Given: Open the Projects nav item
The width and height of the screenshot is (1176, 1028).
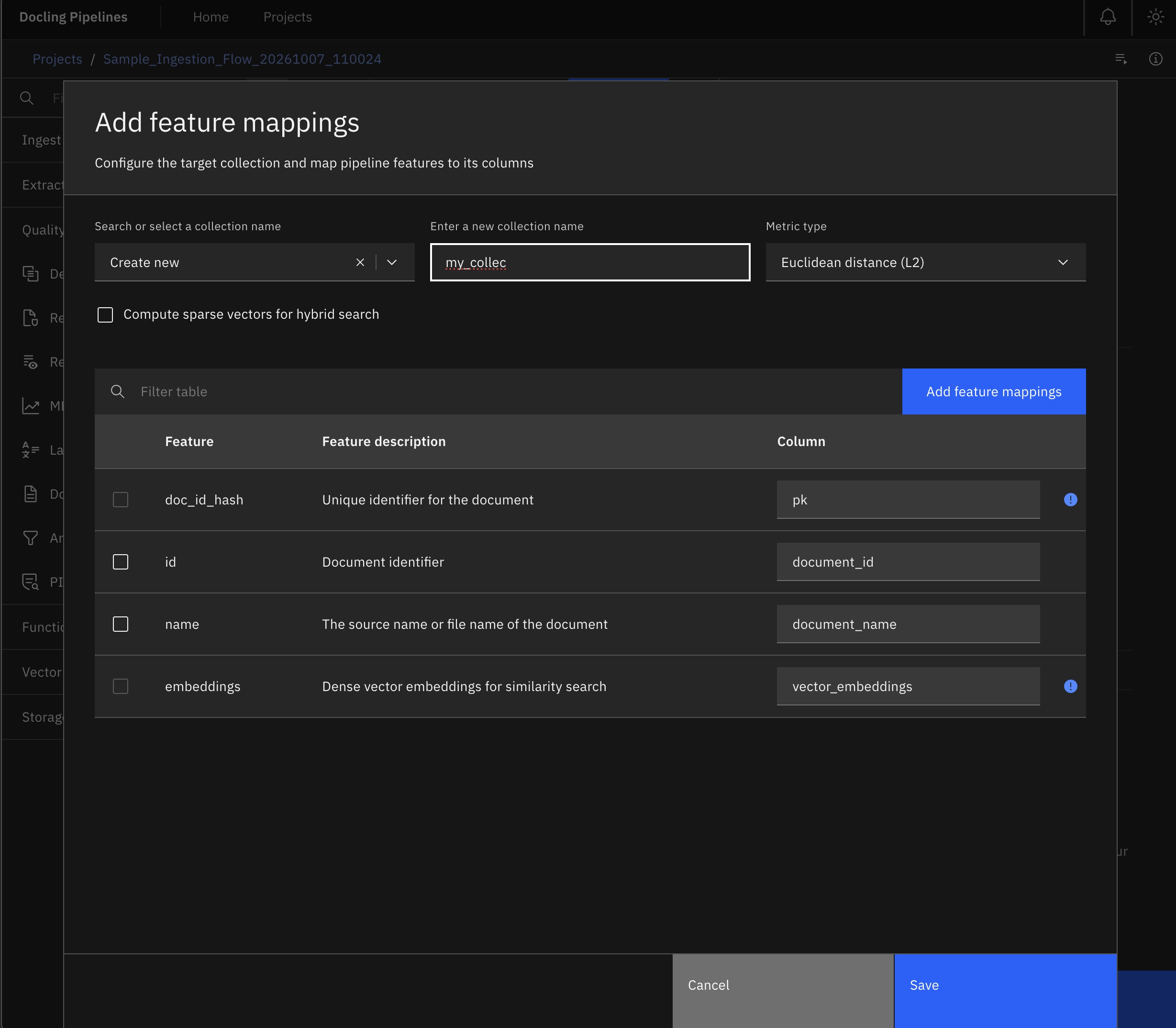Looking at the screenshot, I should click(x=287, y=17).
